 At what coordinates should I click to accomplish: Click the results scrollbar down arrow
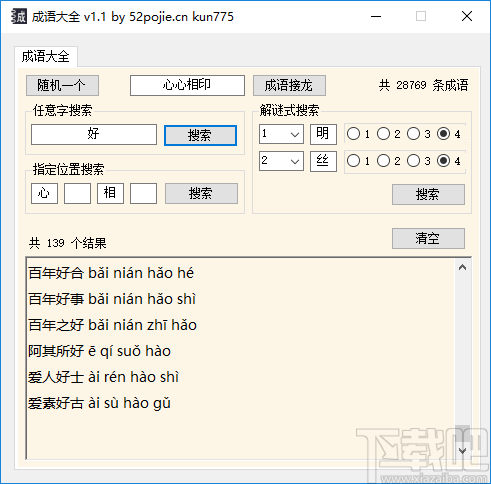tap(462, 451)
